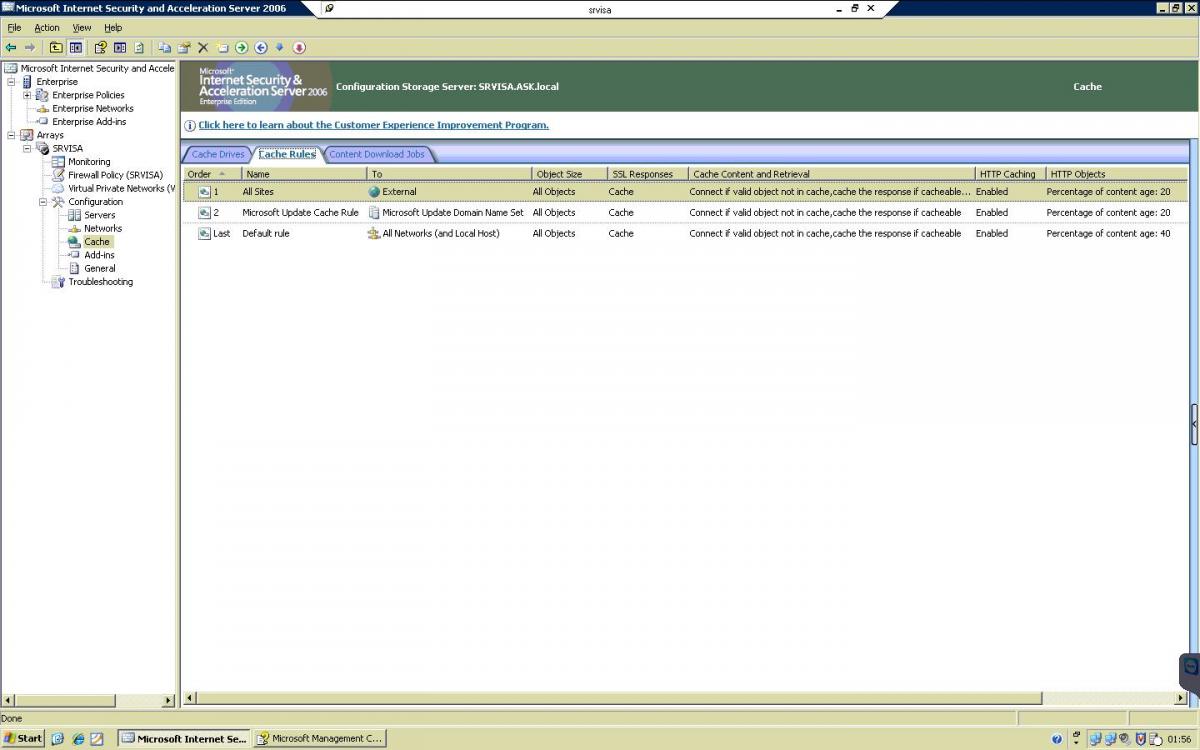
Task: Click right arrow of rules list scrollbar
Action: coord(1181,698)
